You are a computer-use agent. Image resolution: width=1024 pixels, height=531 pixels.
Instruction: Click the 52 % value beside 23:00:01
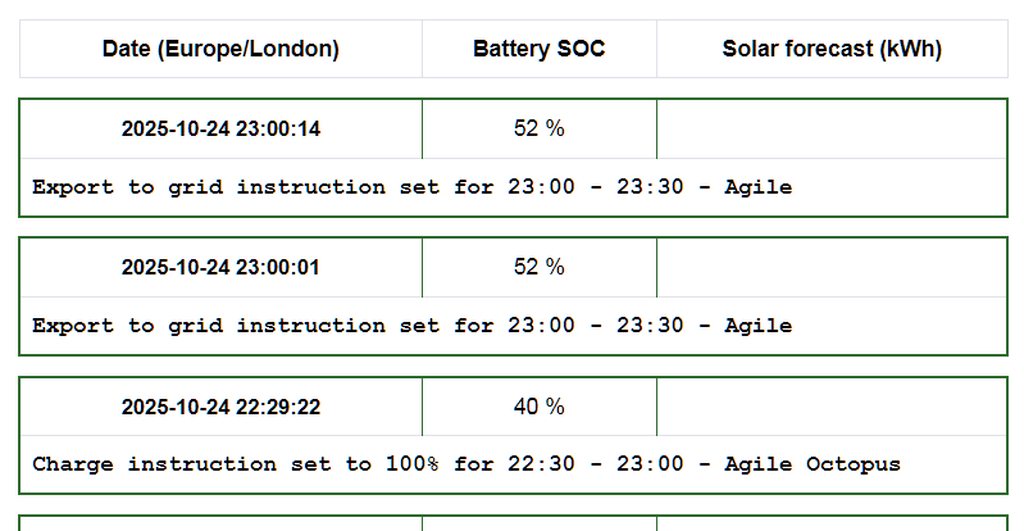pyautogui.click(x=539, y=267)
